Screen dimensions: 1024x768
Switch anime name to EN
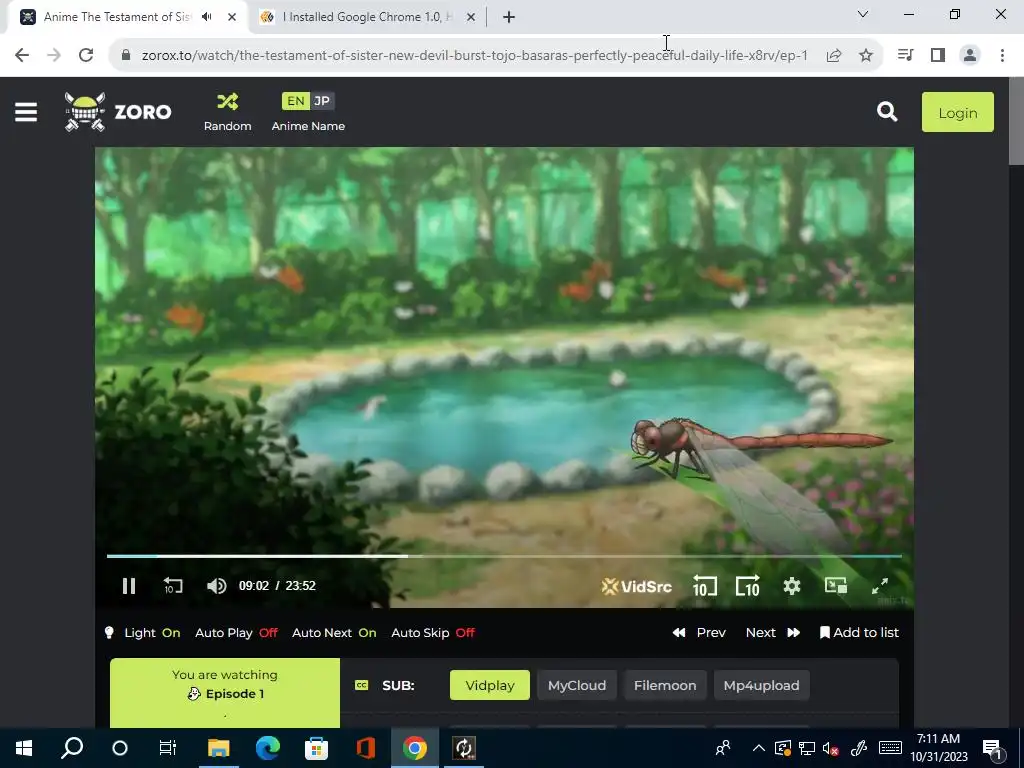tap(295, 101)
